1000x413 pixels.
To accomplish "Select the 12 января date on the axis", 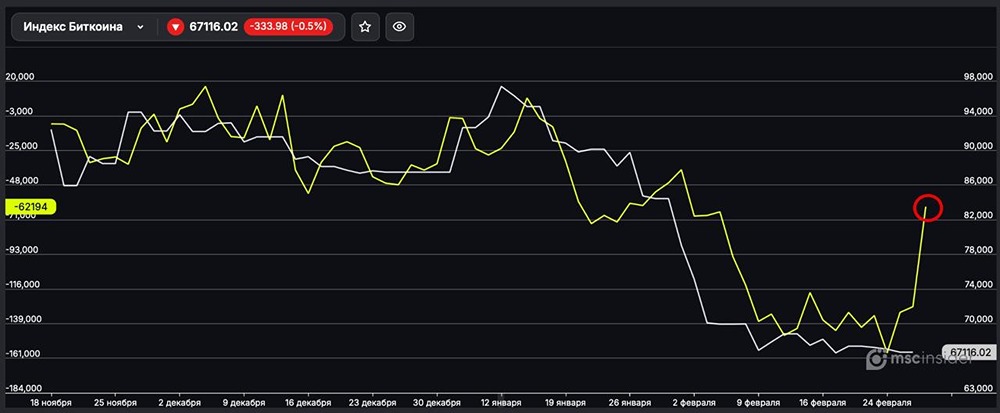I will 497,403.
